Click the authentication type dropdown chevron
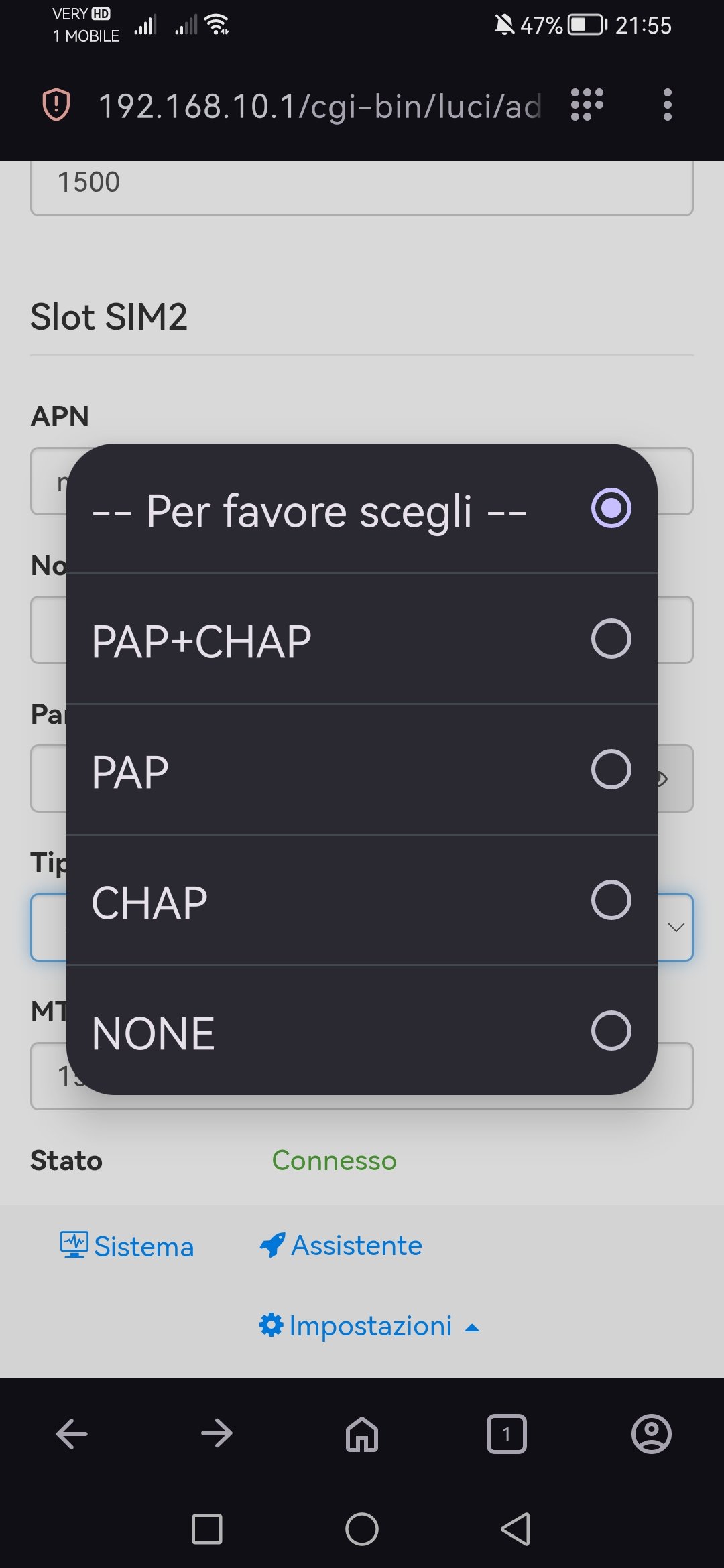 pos(676,927)
